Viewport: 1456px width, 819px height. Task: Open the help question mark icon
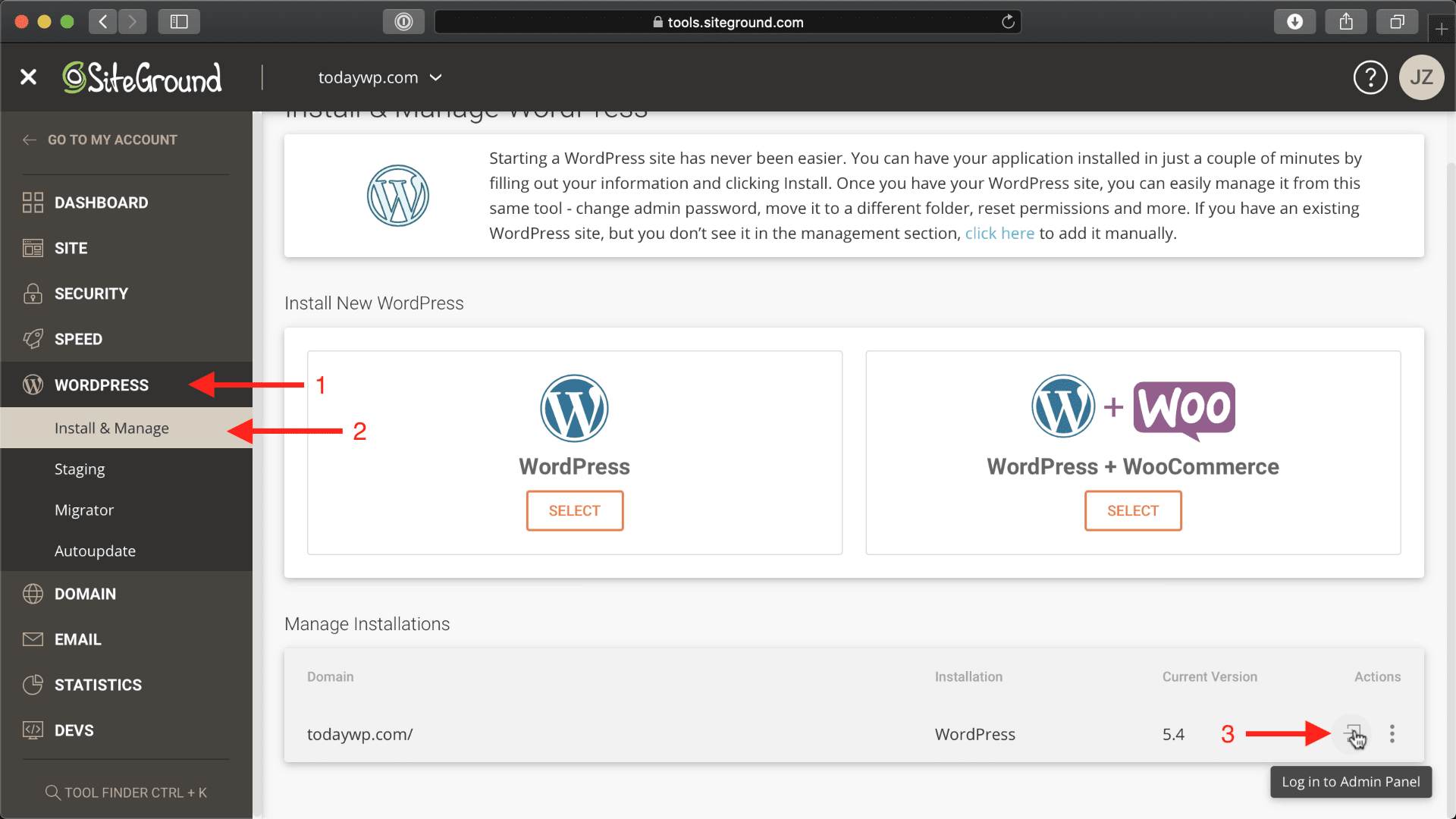1370,77
